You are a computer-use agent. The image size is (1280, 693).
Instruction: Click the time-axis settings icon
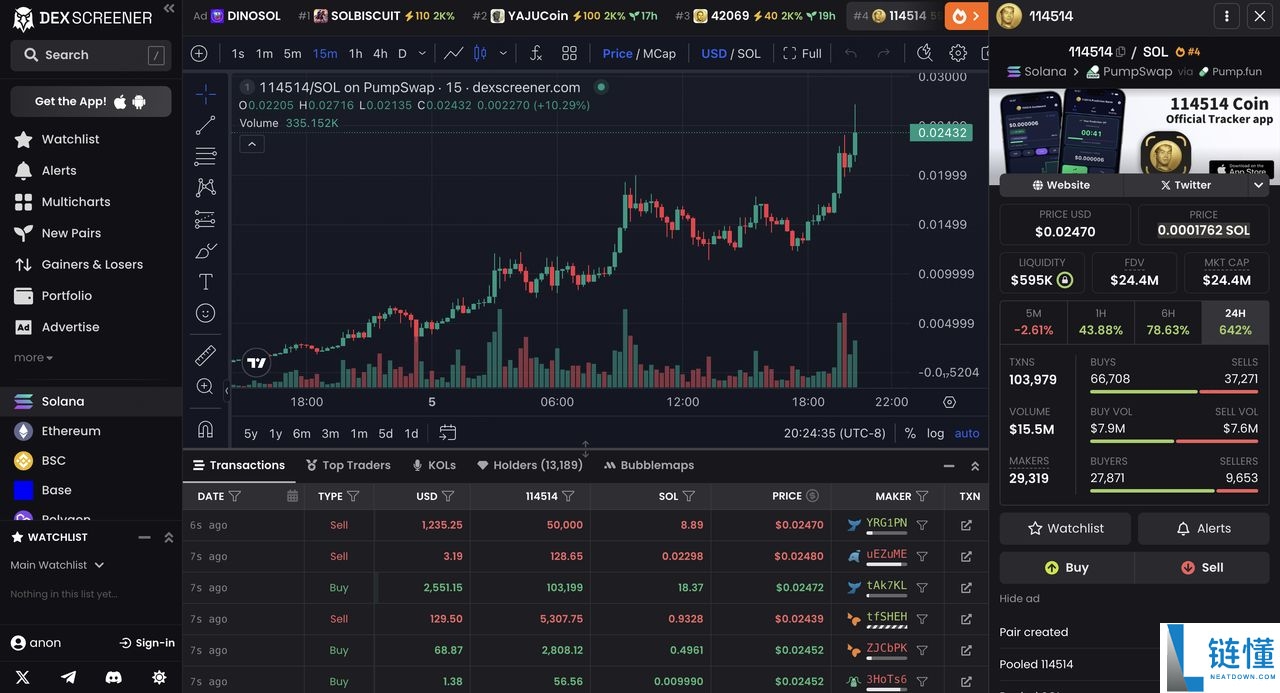click(x=950, y=402)
